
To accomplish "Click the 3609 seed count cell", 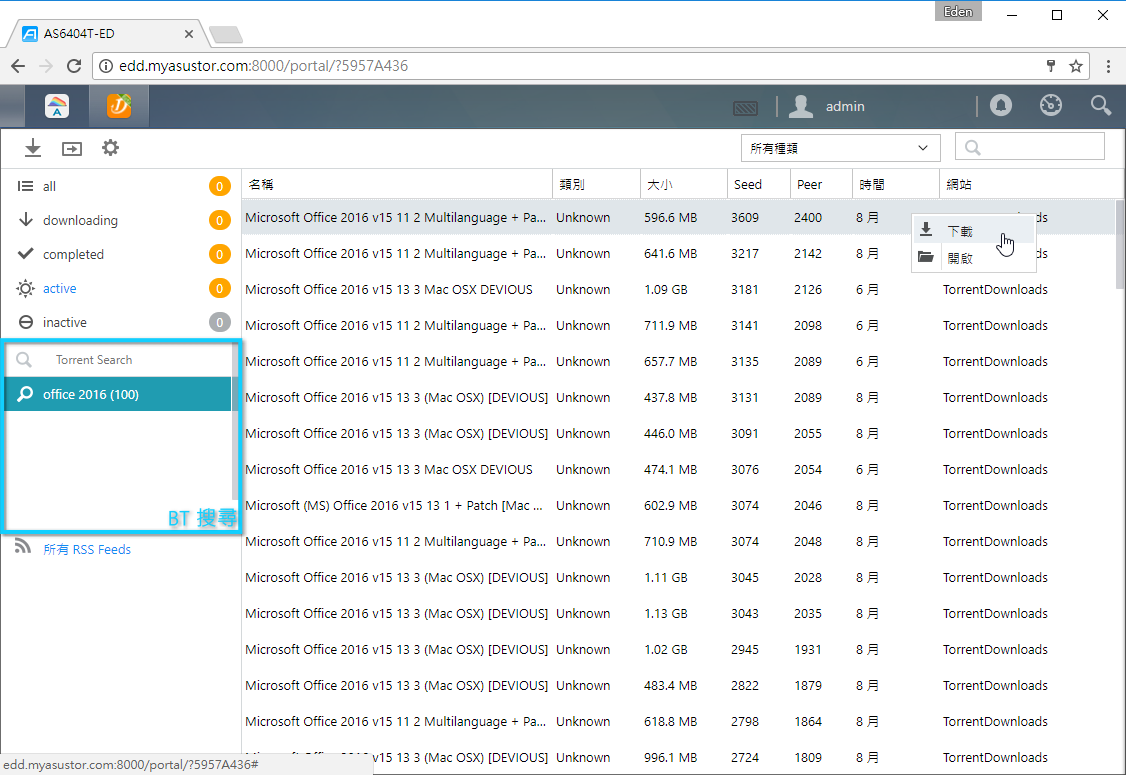I will point(745,218).
